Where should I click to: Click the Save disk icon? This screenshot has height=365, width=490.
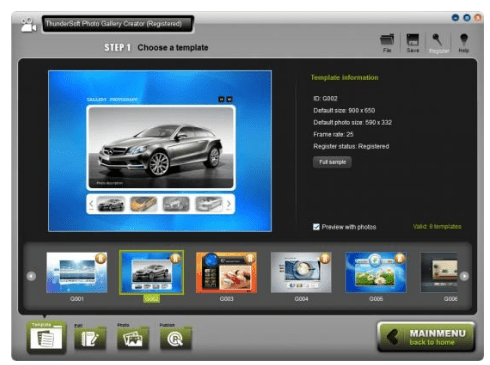click(x=412, y=43)
